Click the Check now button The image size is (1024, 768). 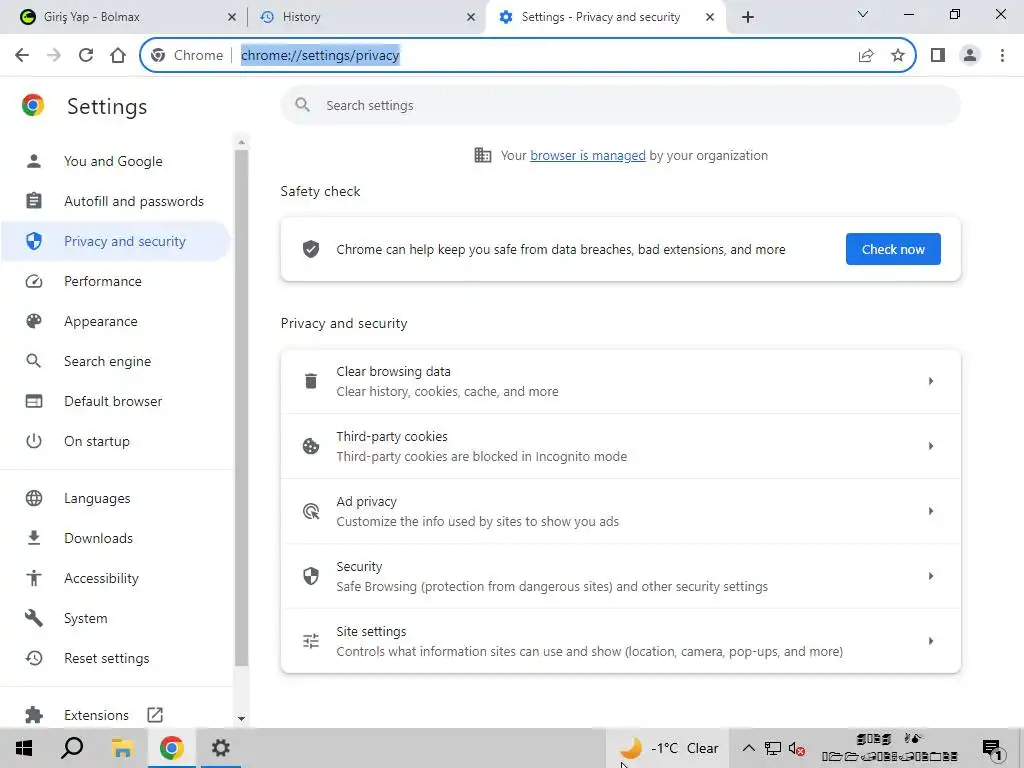point(893,249)
